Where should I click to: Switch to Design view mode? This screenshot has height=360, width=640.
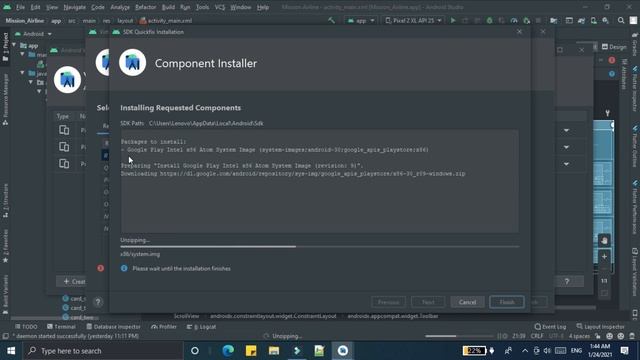tap(614, 47)
